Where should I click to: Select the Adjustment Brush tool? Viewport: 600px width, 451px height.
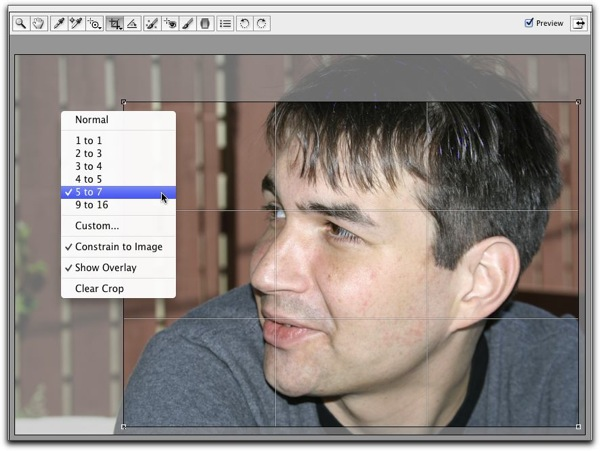pos(187,23)
